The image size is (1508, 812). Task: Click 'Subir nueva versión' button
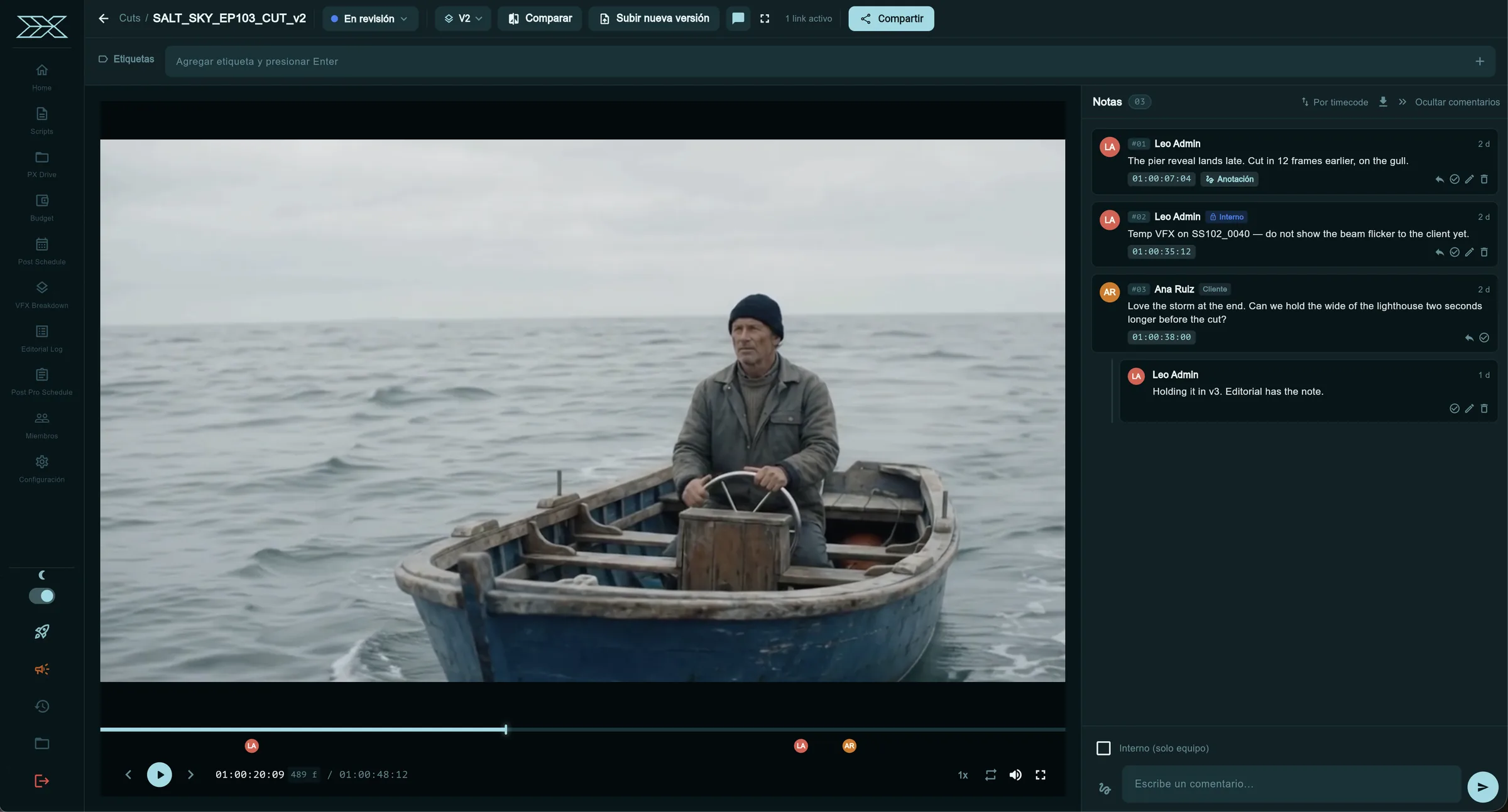[x=653, y=19]
